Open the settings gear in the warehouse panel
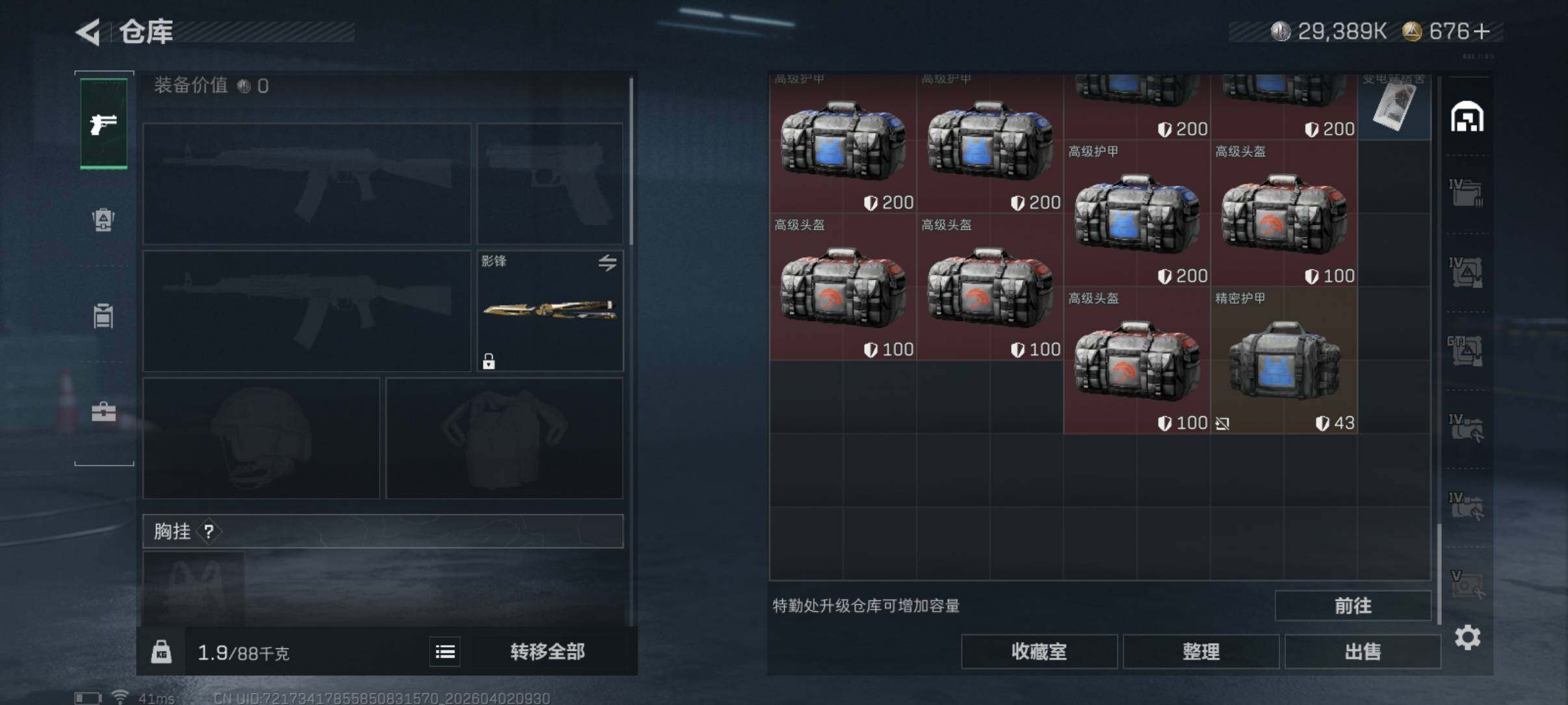This screenshot has height=705, width=1568. pyautogui.click(x=1467, y=637)
